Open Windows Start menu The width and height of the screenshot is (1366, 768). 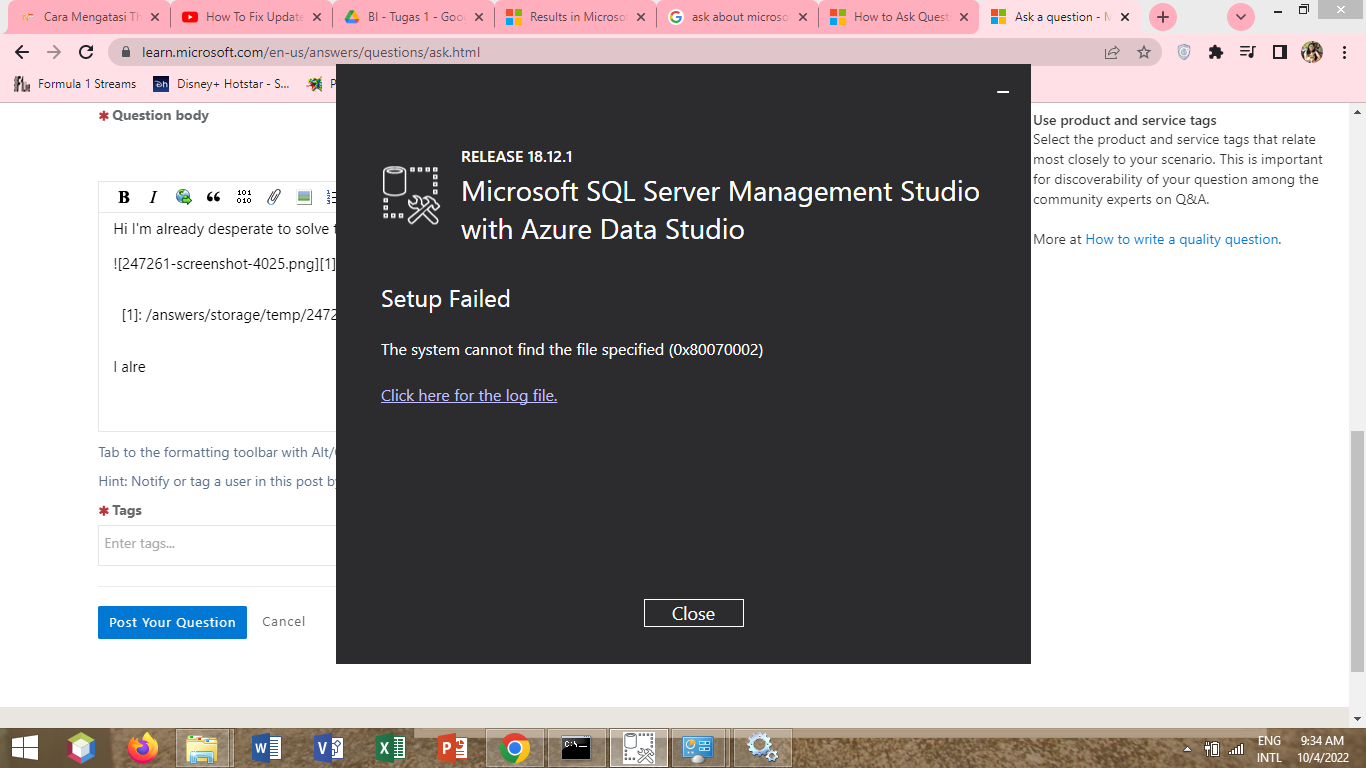click(24, 747)
